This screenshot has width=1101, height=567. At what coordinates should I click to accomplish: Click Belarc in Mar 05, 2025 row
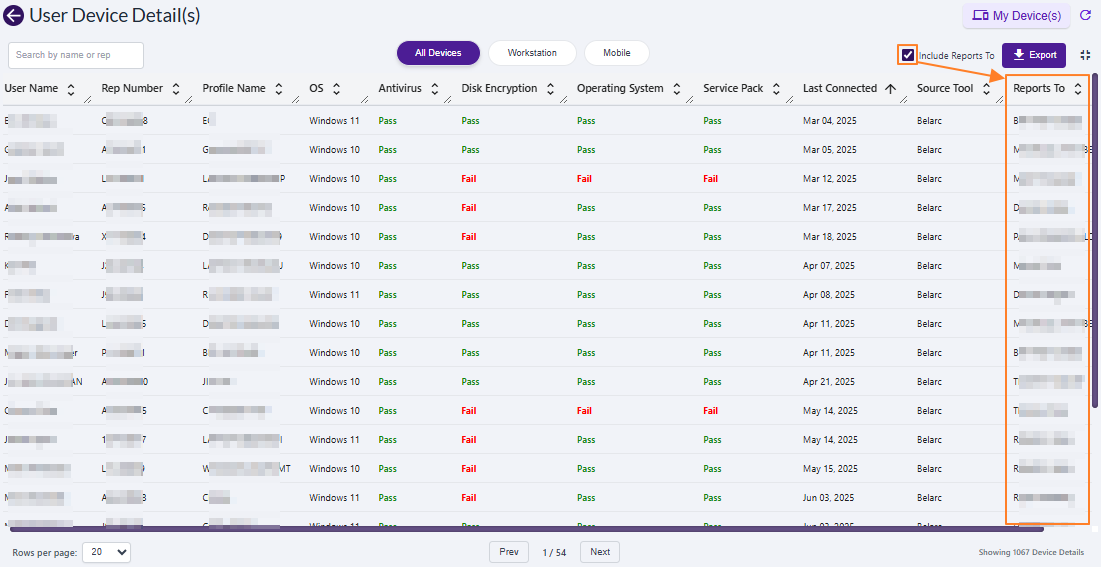coord(930,150)
